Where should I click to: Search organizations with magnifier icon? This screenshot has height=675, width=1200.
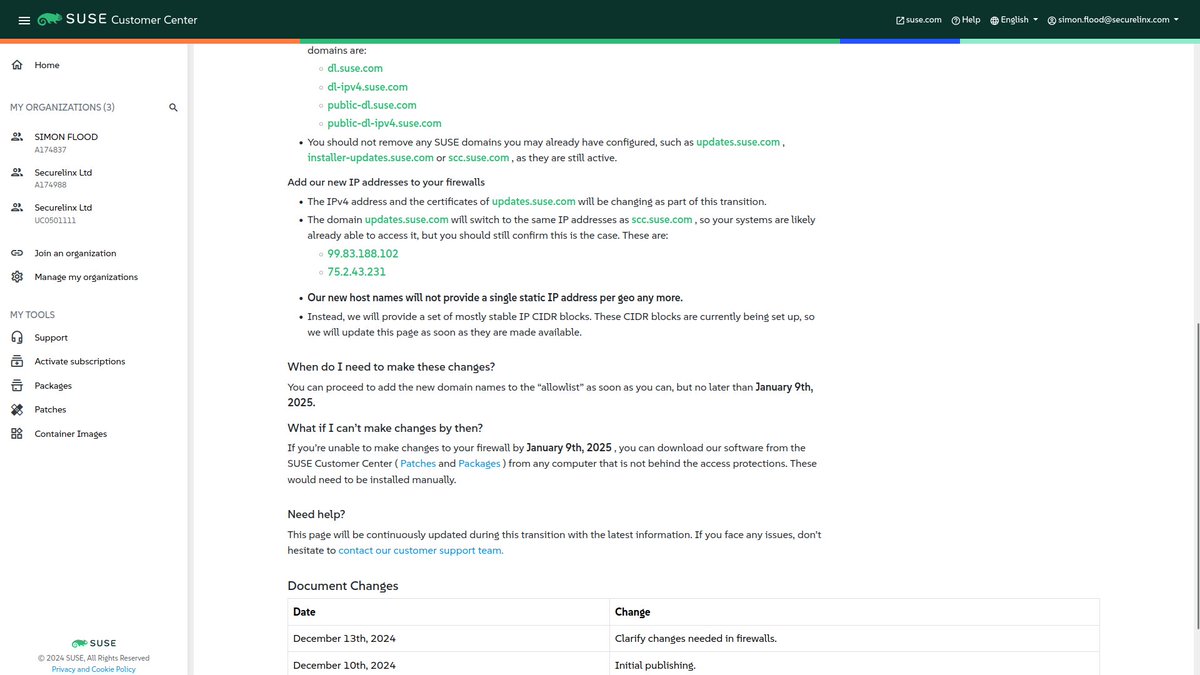tap(173, 107)
